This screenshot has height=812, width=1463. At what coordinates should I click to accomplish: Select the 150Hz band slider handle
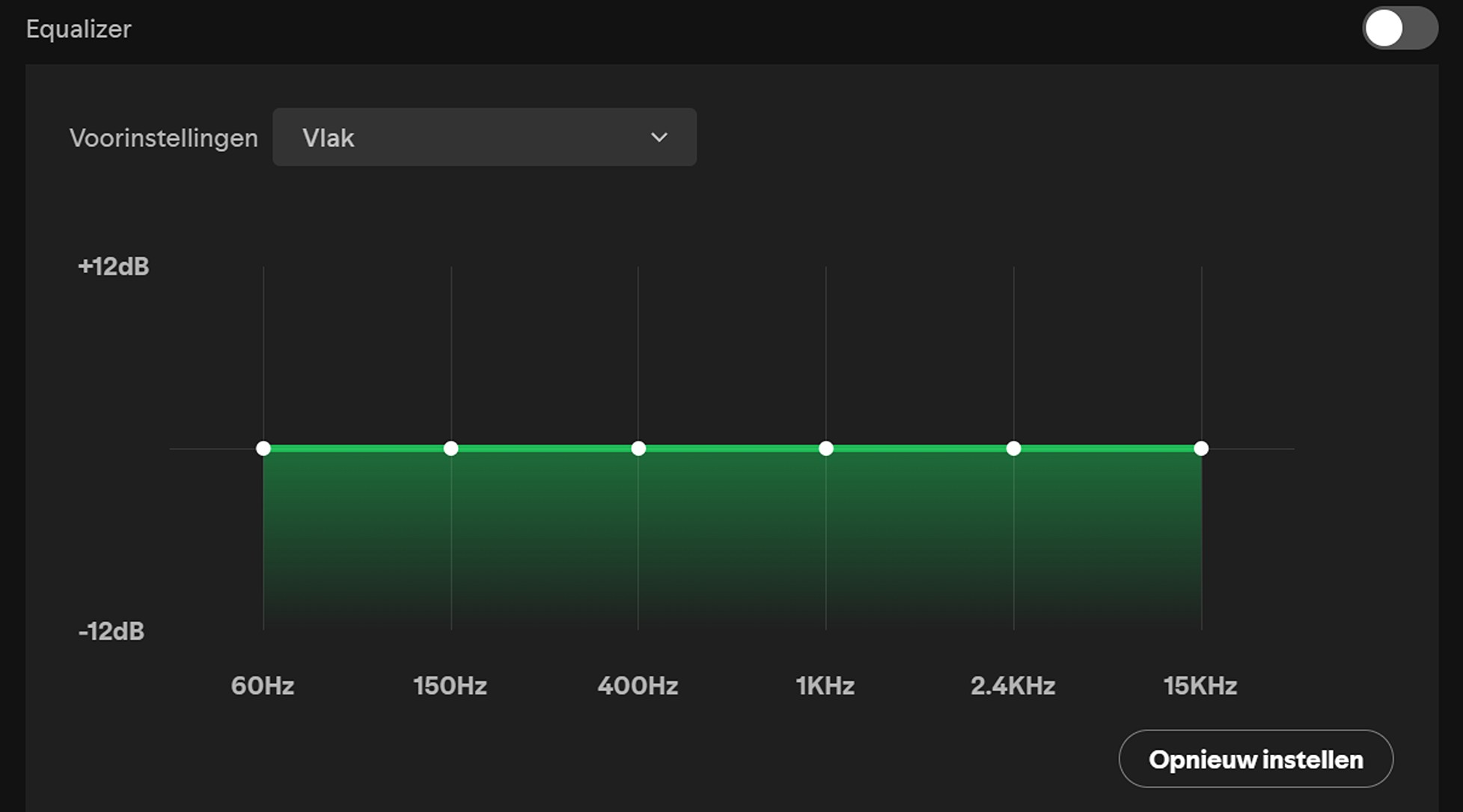pyautogui.click(x=450, y=448)
